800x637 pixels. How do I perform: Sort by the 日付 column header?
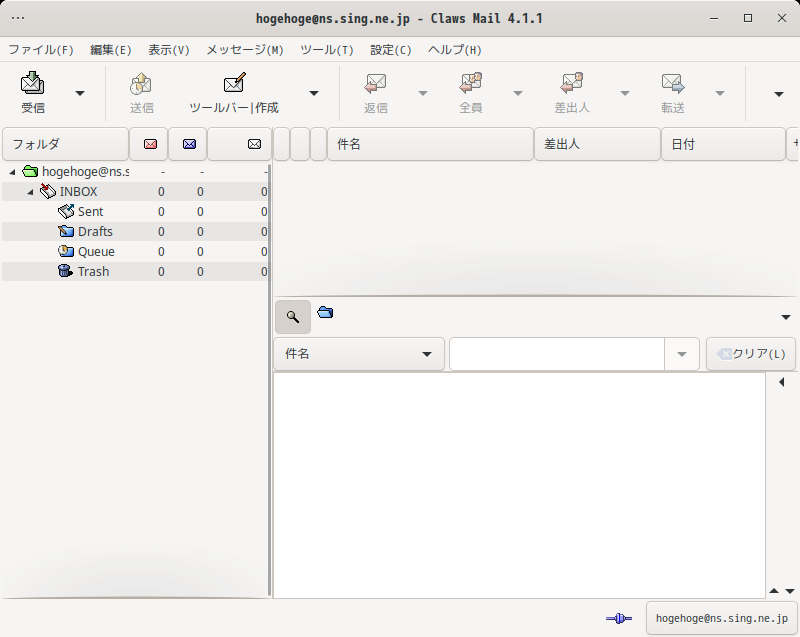[x=723, y=144]
